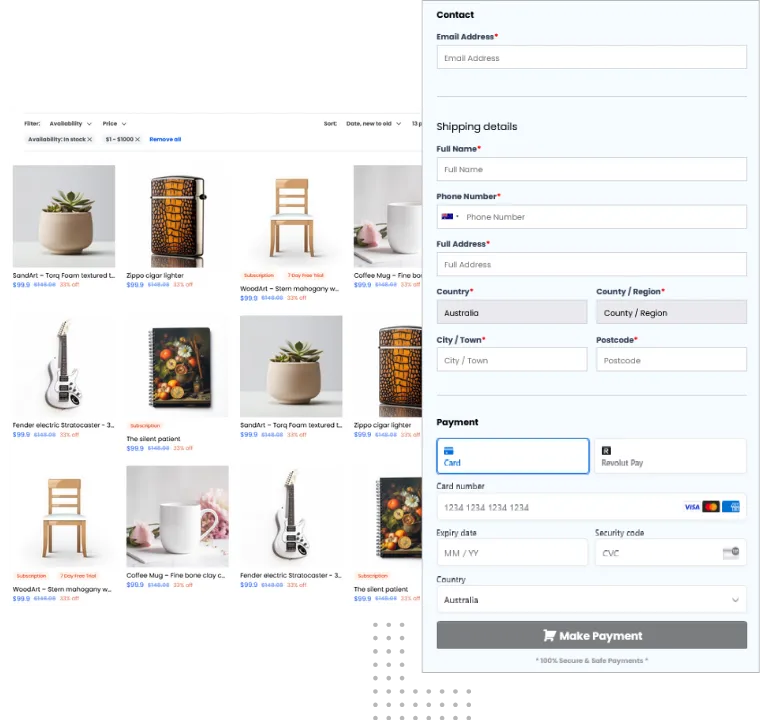This screenshot has height=720, width=761.
Task: Open the payment Country dropdown
Action: (591, 599)
